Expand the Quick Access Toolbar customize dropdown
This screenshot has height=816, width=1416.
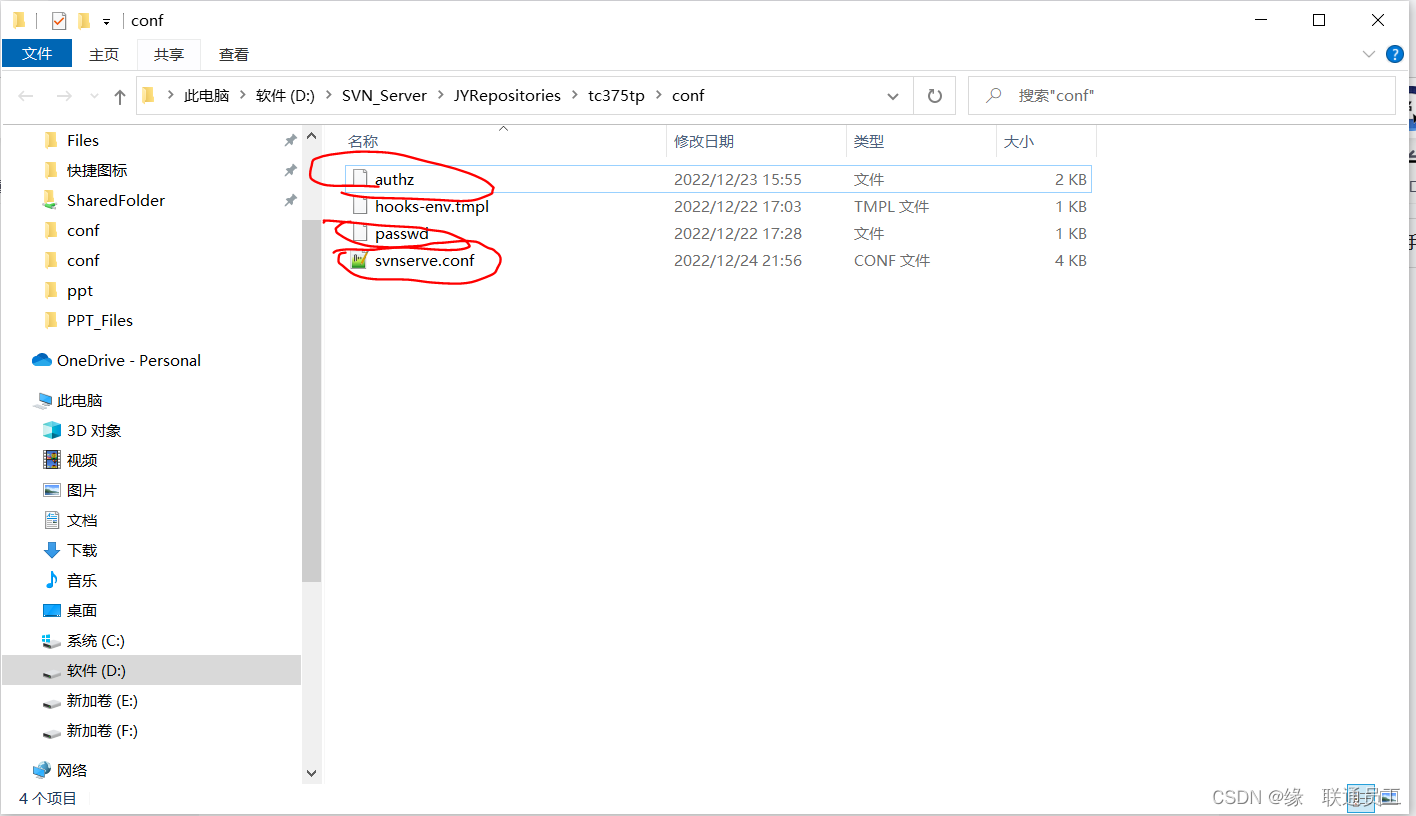(x=106, y=20)
